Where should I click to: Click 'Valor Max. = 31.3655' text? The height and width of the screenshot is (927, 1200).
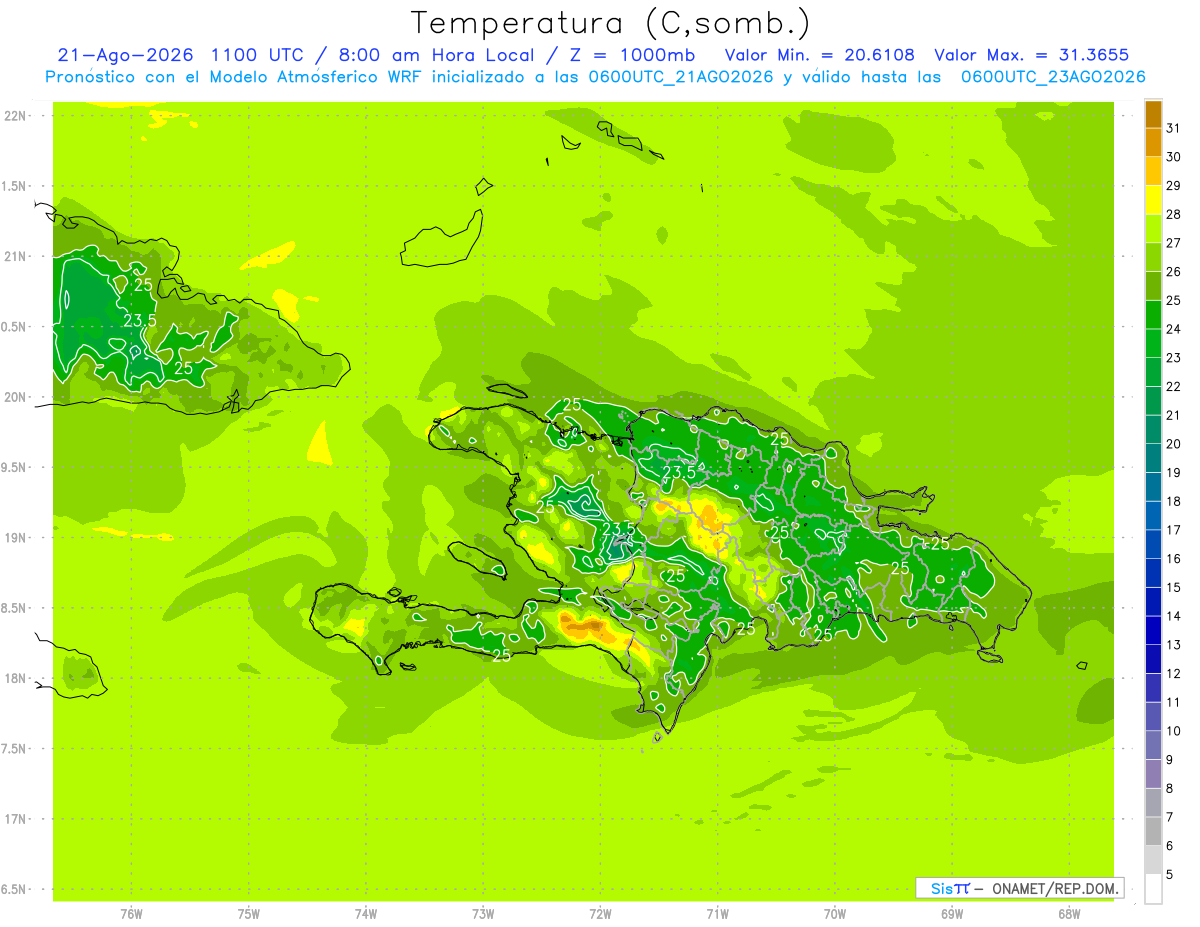click(x=1032, y=54)
